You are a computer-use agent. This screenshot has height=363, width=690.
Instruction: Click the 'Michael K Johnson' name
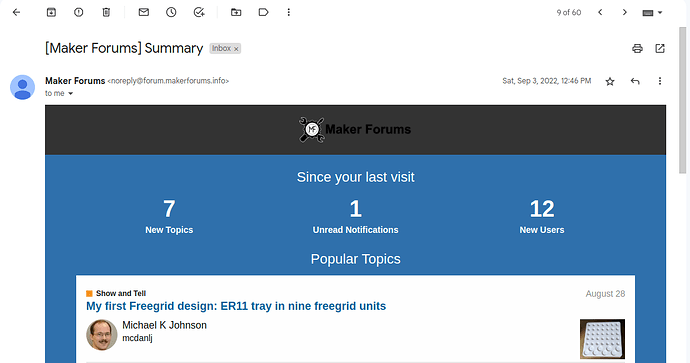coord(164,325)
